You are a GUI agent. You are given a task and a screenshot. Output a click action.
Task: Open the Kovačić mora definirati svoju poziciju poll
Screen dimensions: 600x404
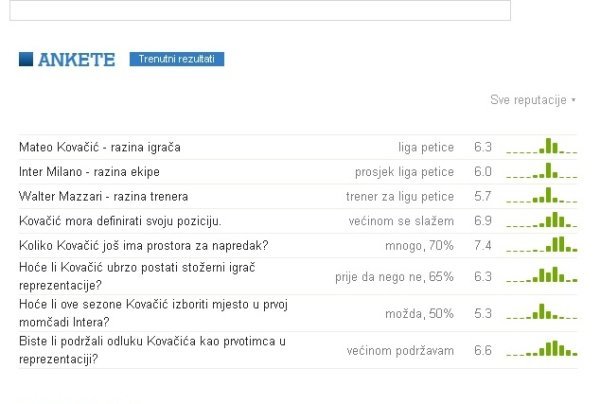pyautogui.click(x=120, y=220)
